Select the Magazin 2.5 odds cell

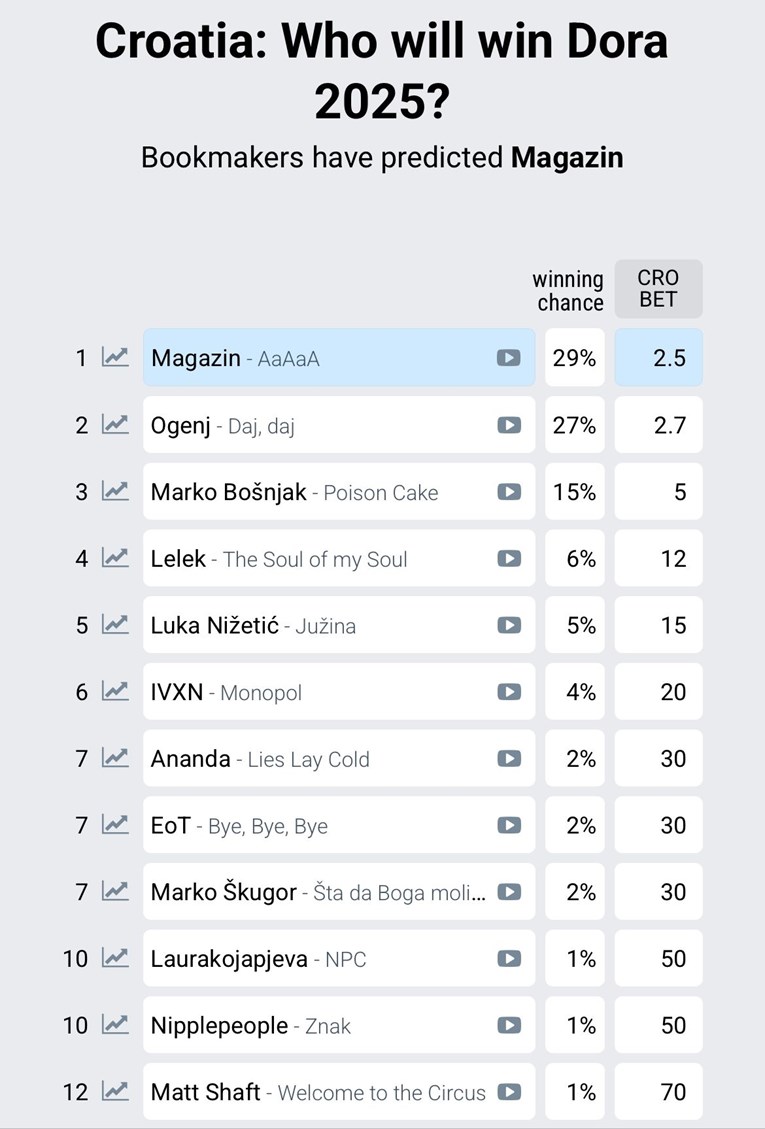click(x=658, y=358)
